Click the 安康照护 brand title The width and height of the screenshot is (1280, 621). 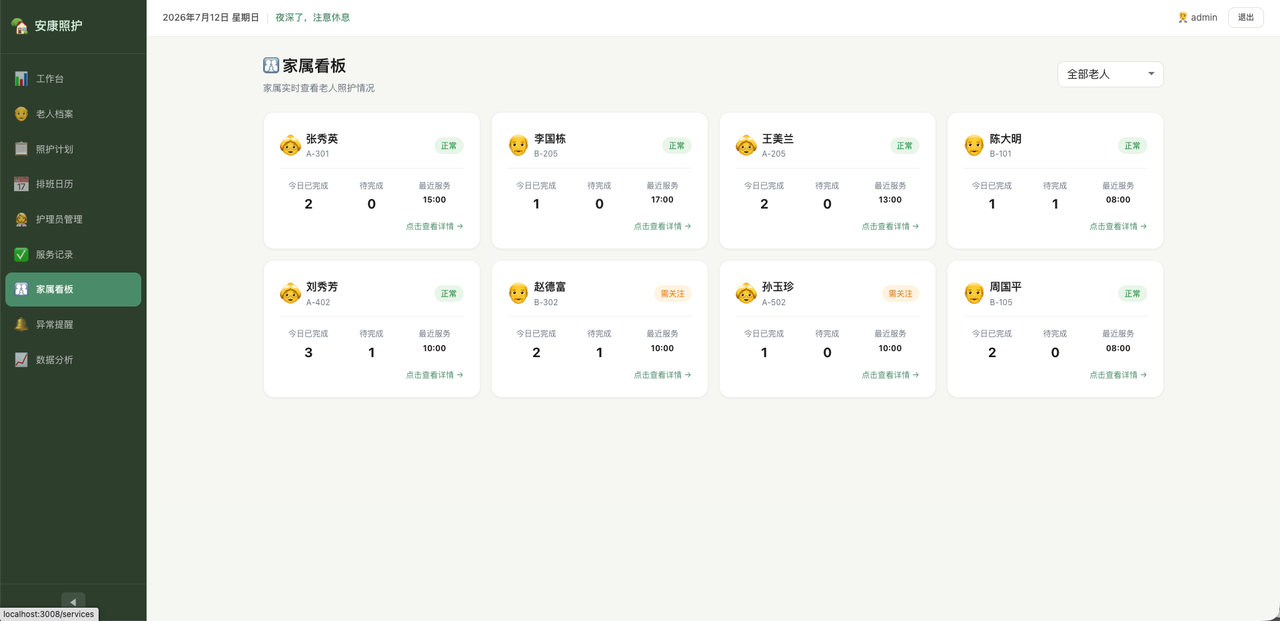coord(59,26)
